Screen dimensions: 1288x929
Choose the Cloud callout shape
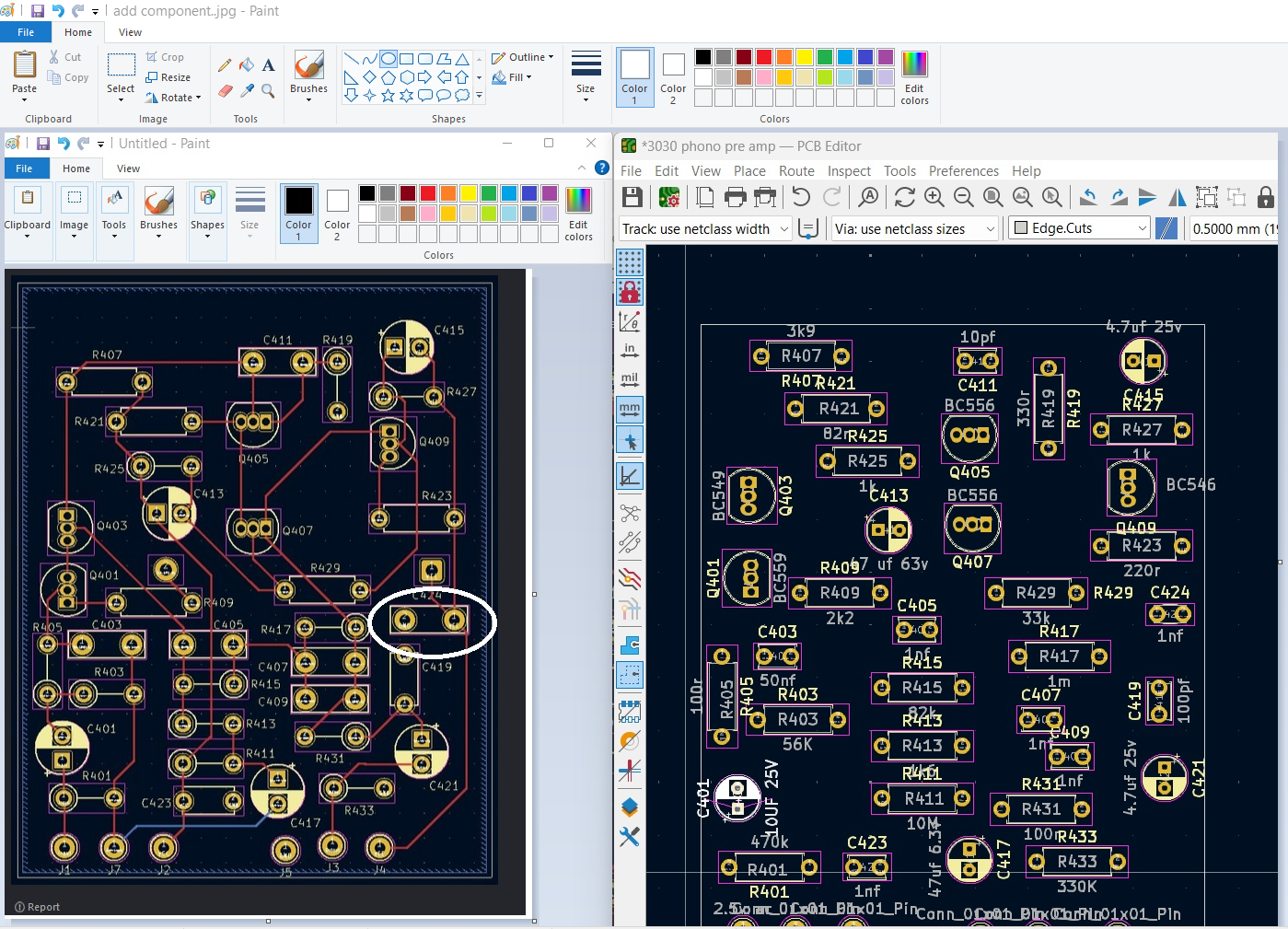click(x=462, y=95)
